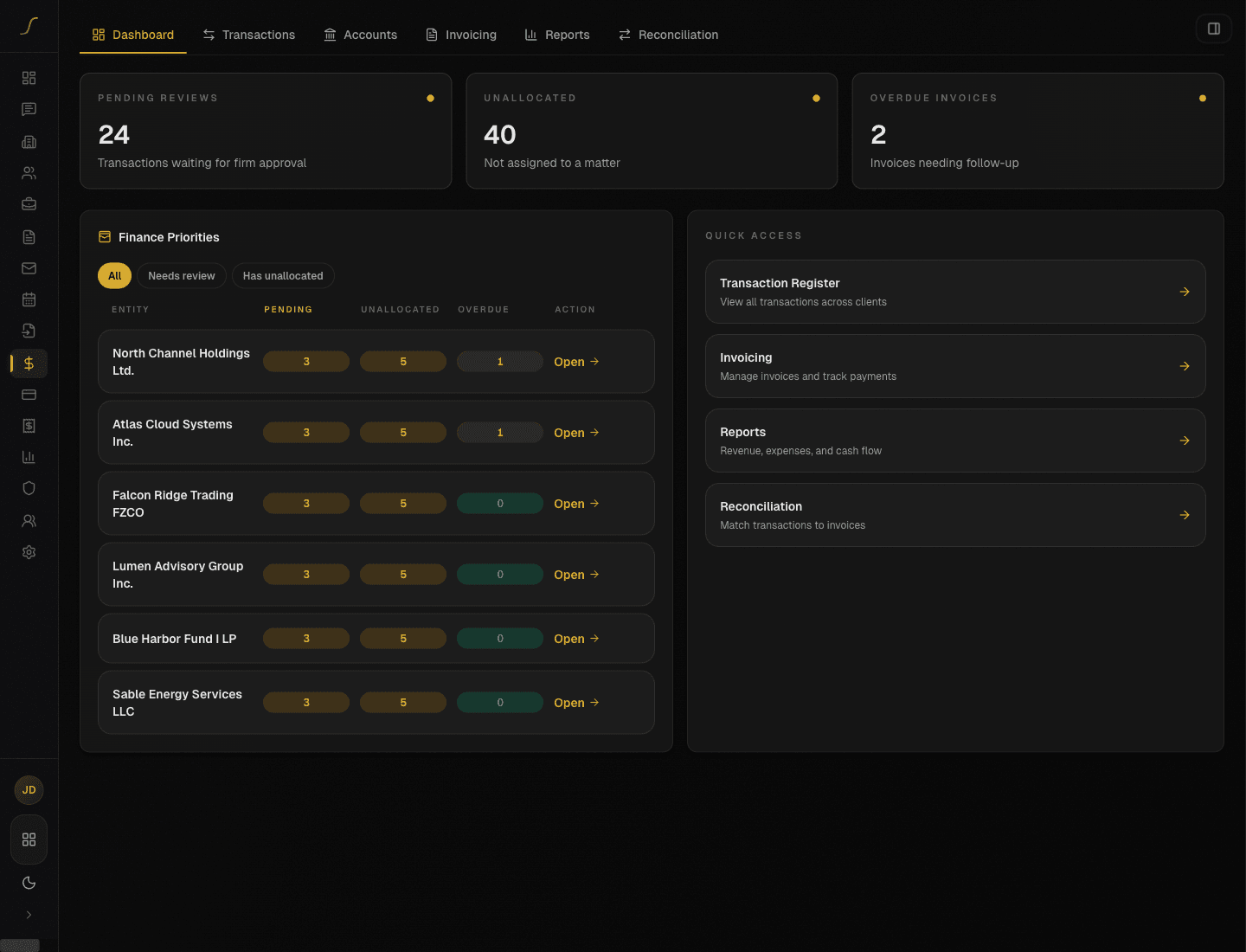The width and height of the screenshot is (1246, 952).
Task: Select the Has unallocated filter chip
Action: (x=283, y=276)
